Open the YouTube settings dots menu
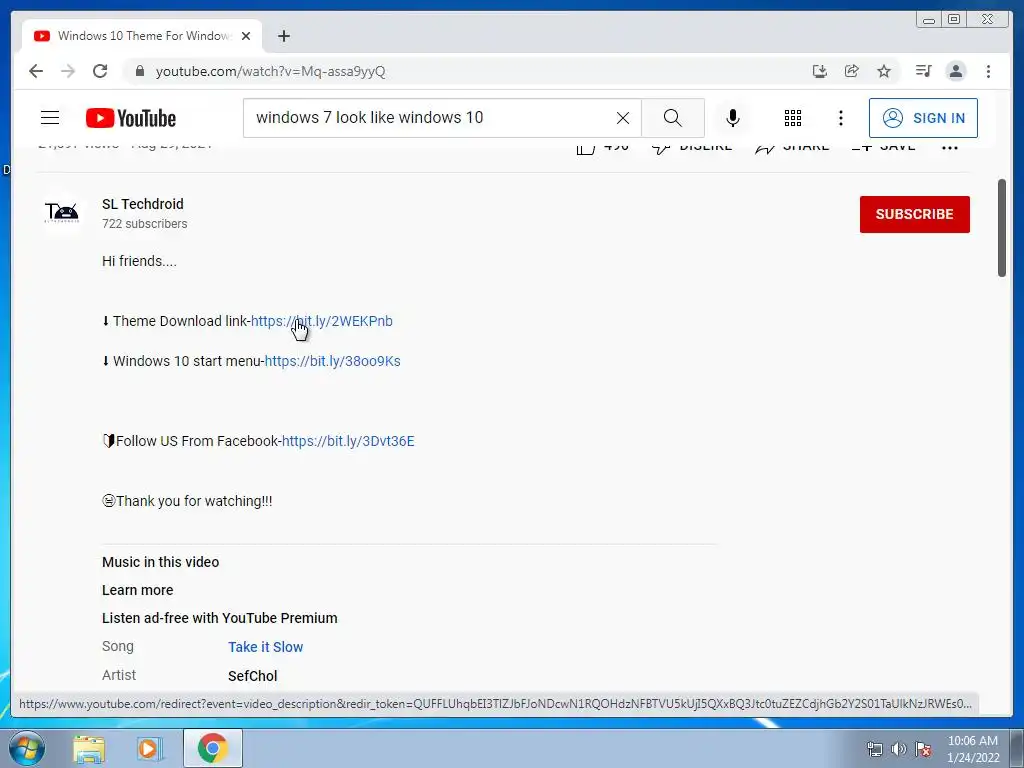1024x768 pixels. tap(840, 118)
